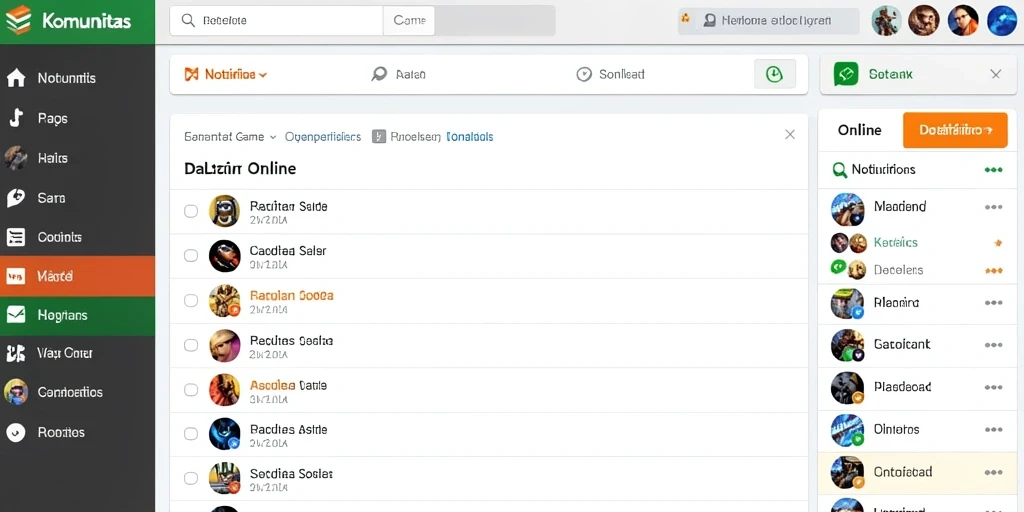Open more options for Maodend
The height and width of the screenshot is (512, 1024).
click(993, 207)
